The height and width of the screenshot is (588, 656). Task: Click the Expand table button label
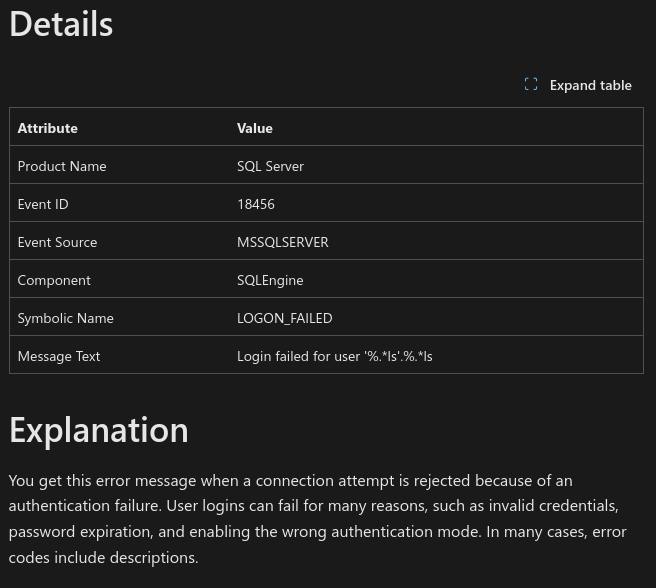[590, 85]
